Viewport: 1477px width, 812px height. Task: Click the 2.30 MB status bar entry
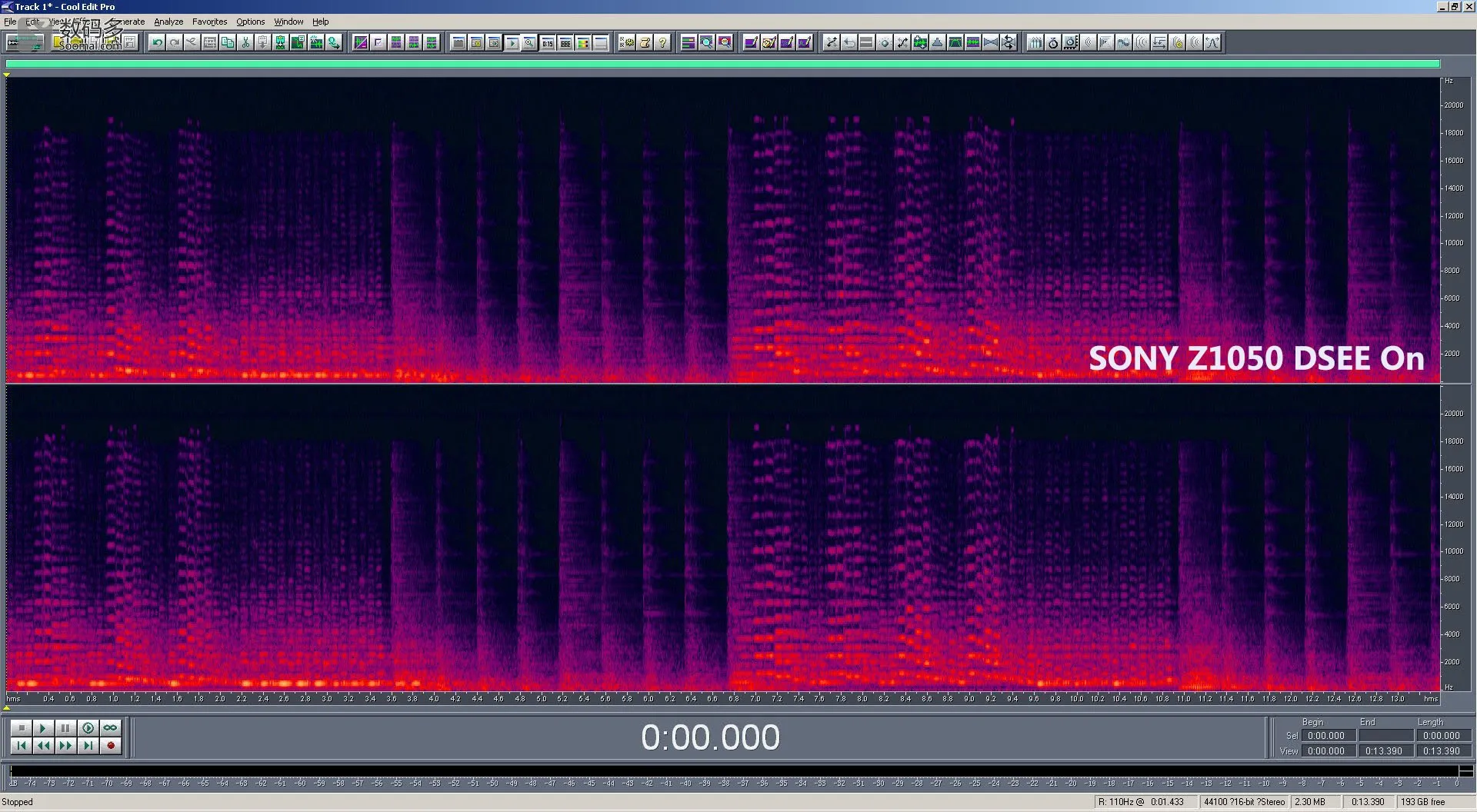1310,802
